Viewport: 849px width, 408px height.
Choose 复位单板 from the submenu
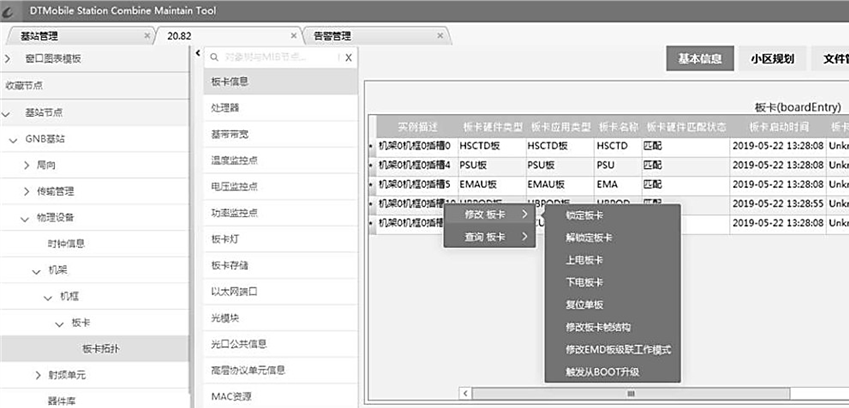(612, 305)
